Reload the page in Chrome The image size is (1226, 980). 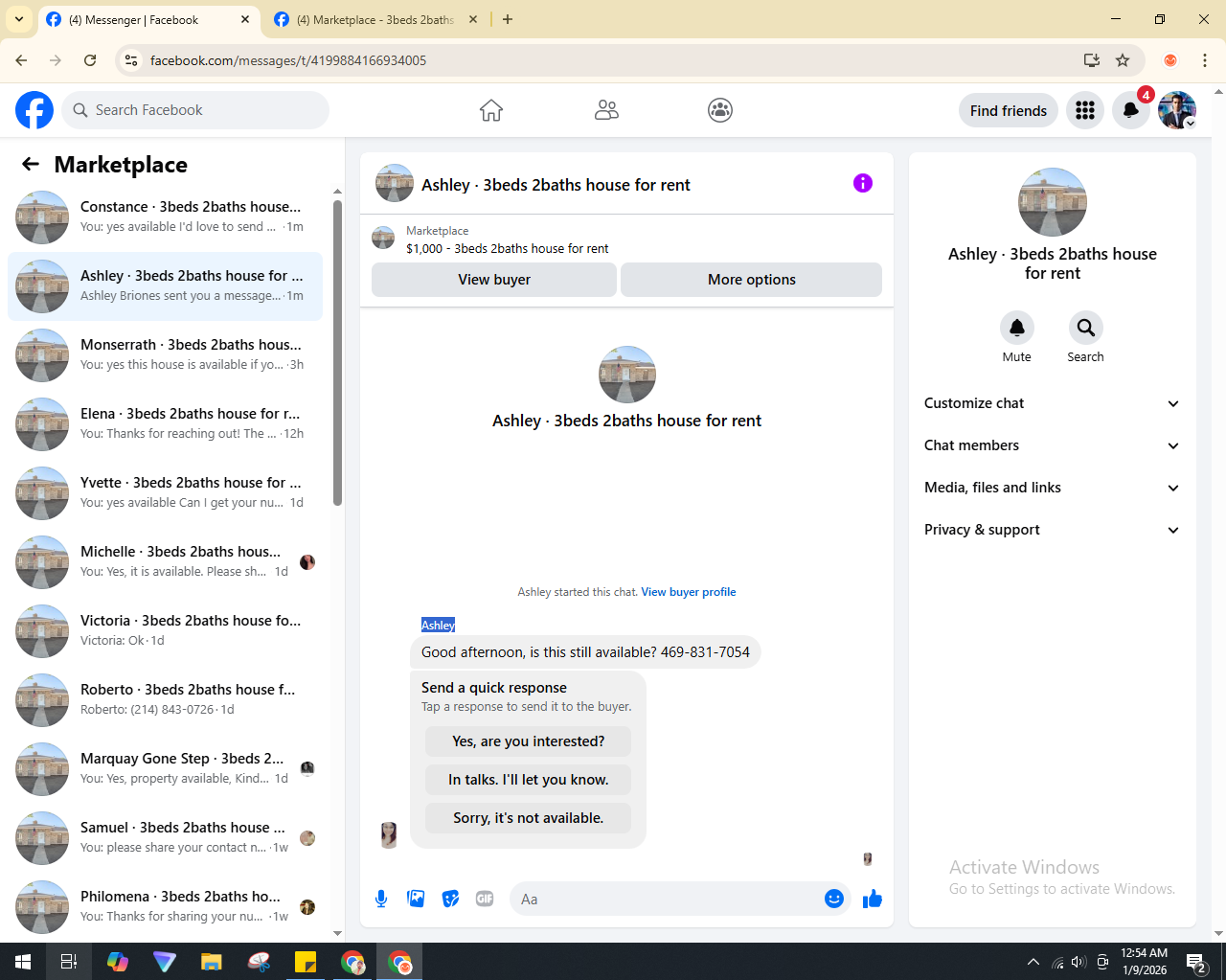(x=90, y=60)
